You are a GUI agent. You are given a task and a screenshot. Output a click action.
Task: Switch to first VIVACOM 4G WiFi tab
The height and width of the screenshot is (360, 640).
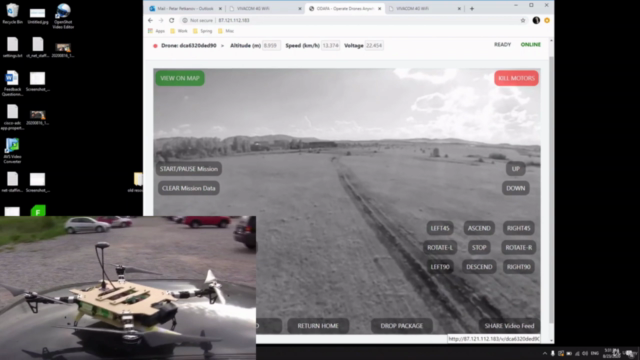[x=265, y=9]
